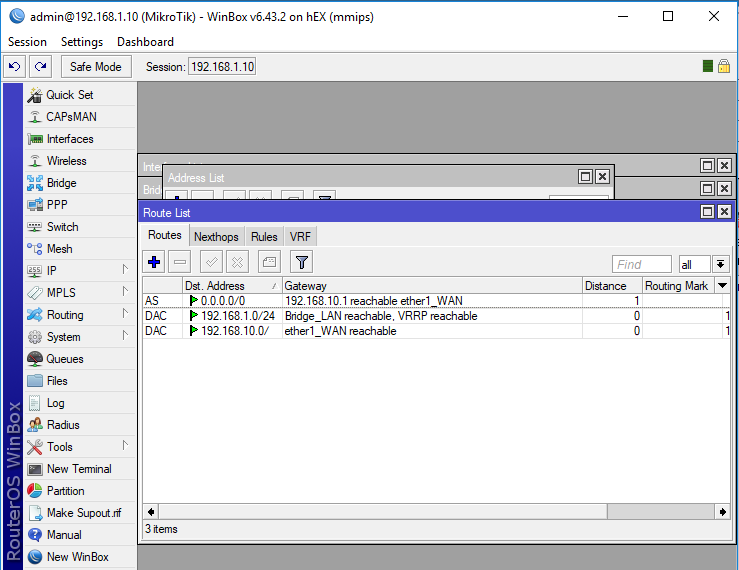Image resolution: width=739 pixels, height=570 pixels.
Task: Open the Dashboard menu
Action: [x=146, y=42]
